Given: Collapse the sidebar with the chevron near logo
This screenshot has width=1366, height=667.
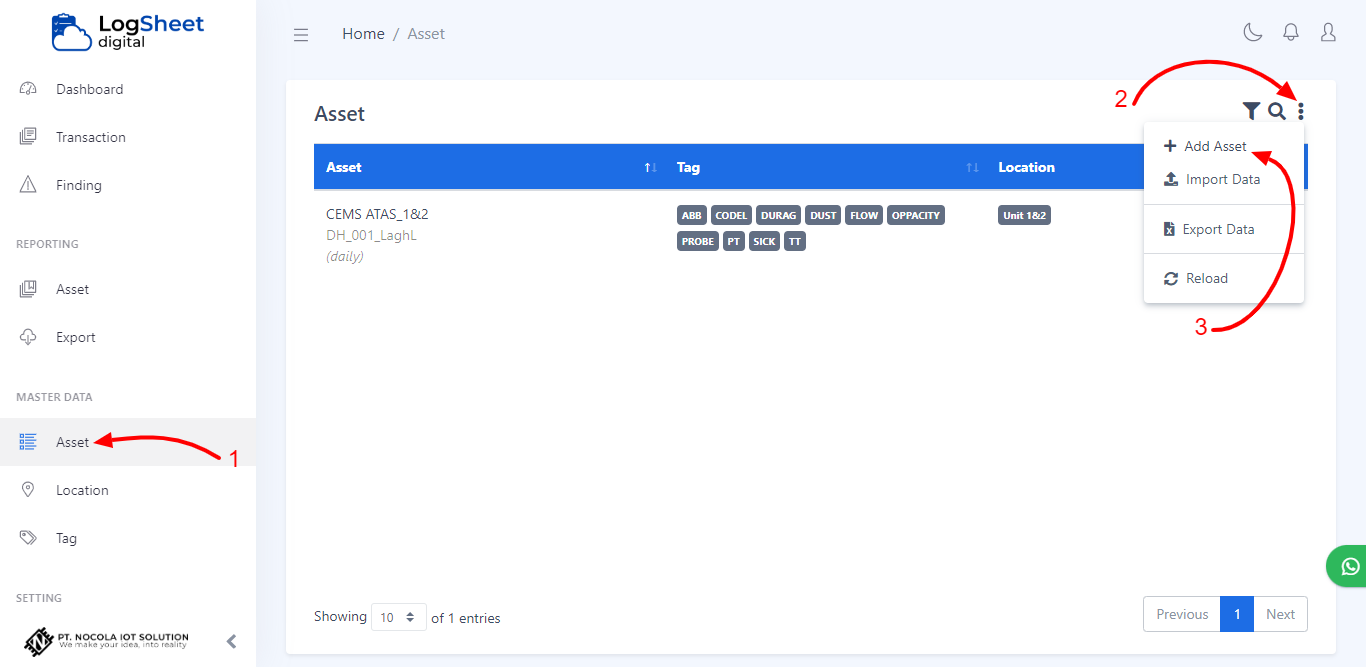Looking at the screenshot, I should 231,642.
